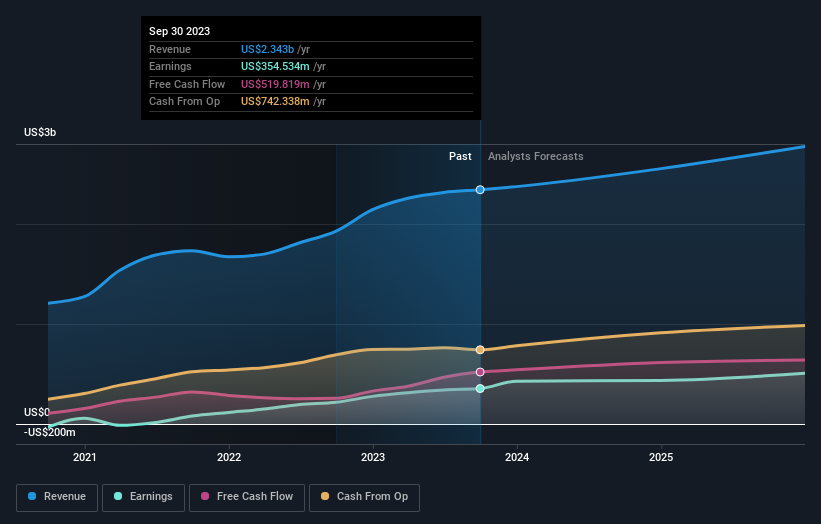821x524 pixels.
Task: Click the US$2.343b revenue value
Action: coord(267,49)
